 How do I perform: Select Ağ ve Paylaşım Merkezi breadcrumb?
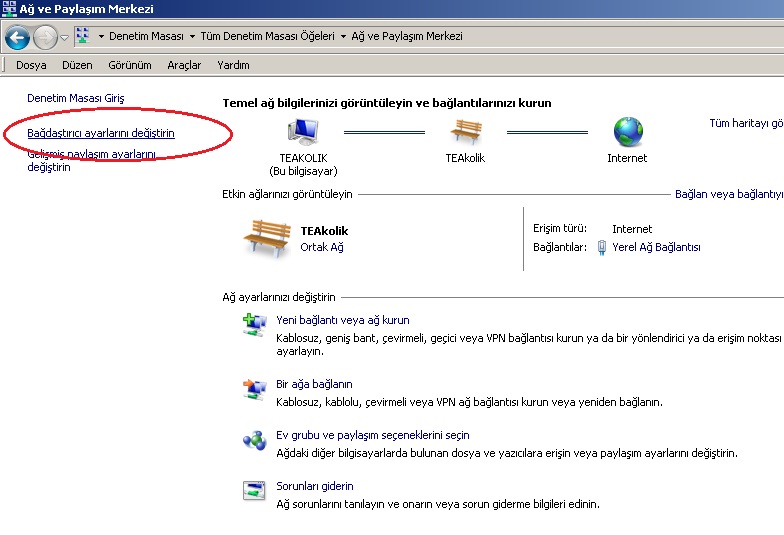coord(406,36)
